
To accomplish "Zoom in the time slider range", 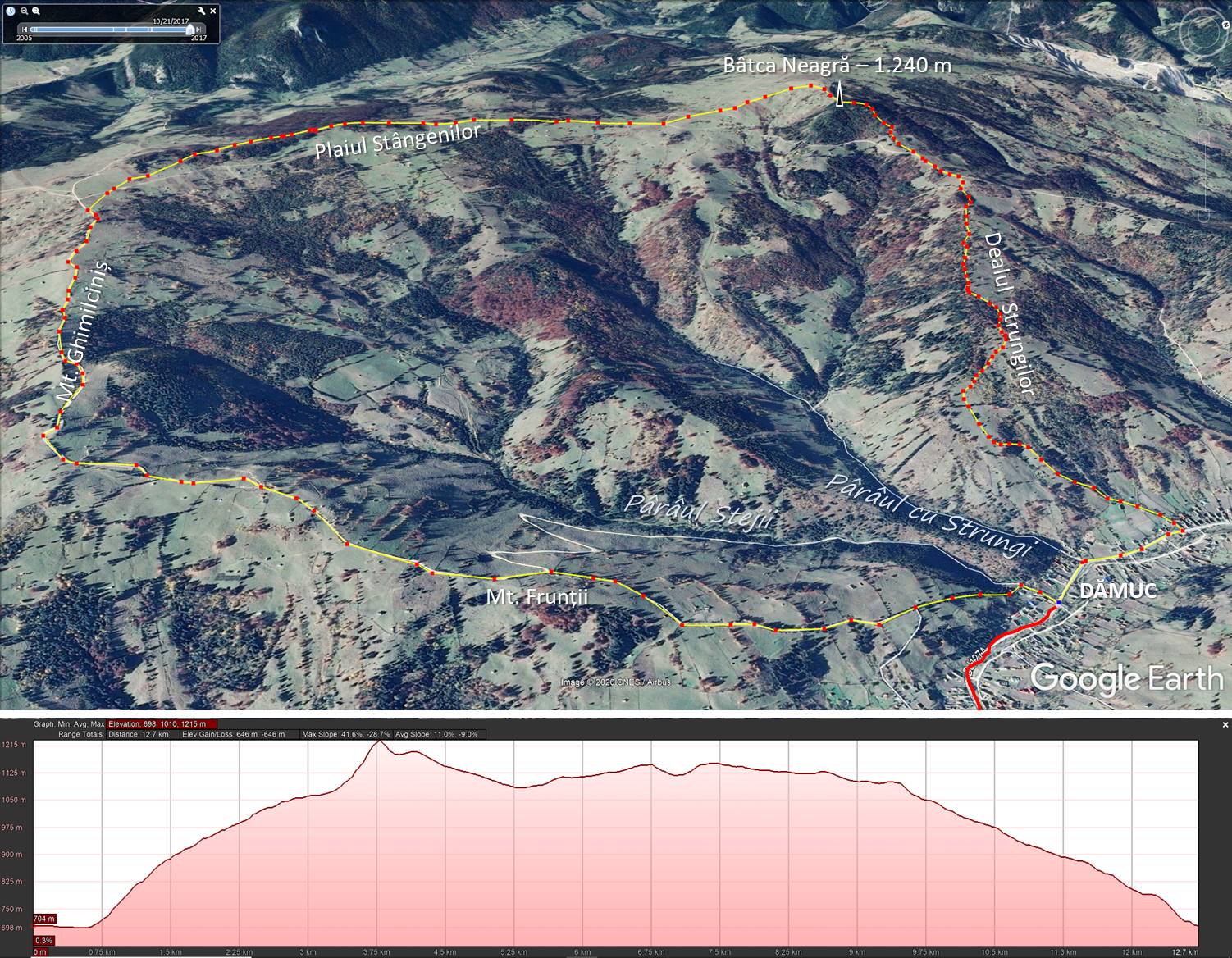I will (x=36, y=11).
